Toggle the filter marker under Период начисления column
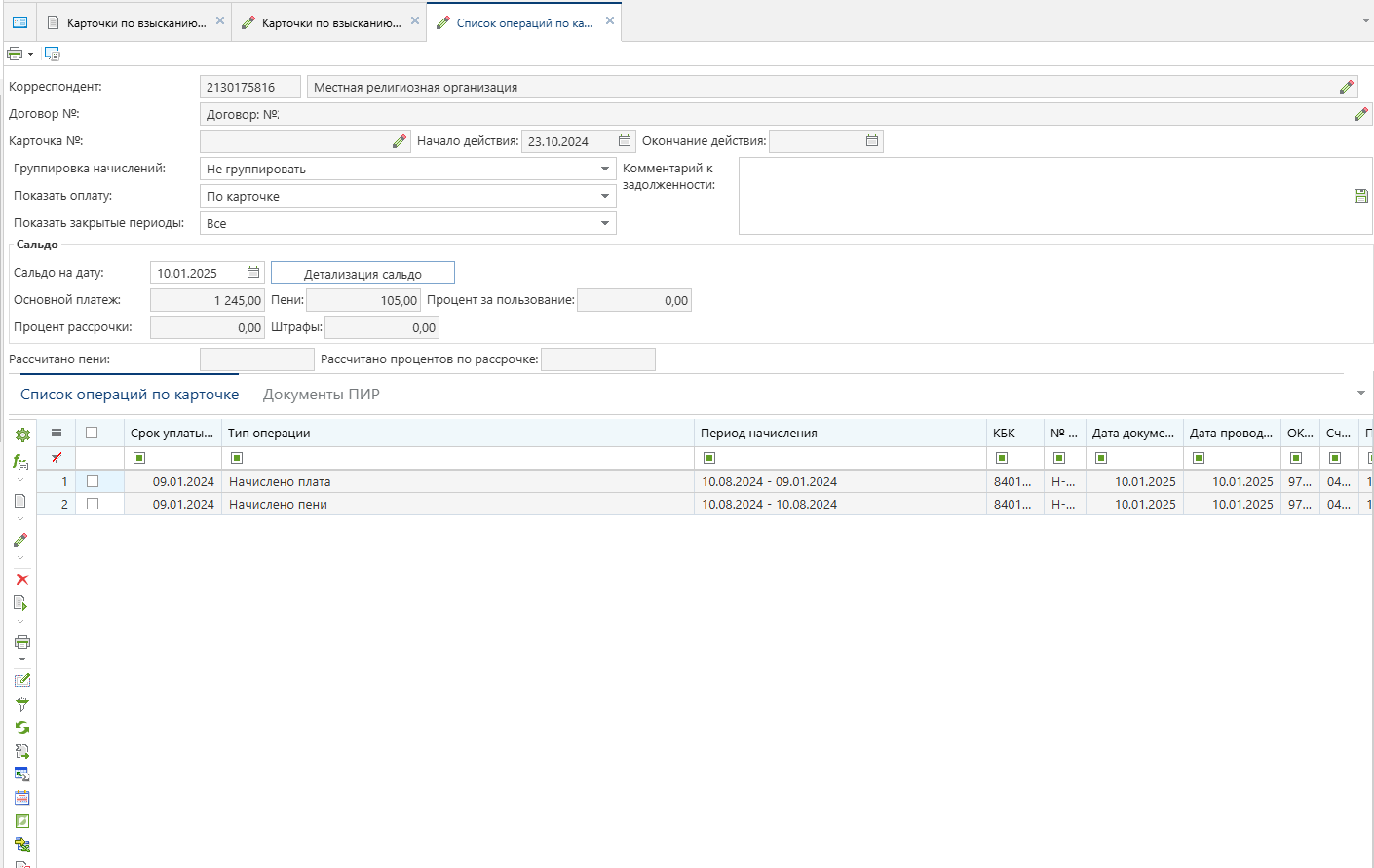 [709, 458]
